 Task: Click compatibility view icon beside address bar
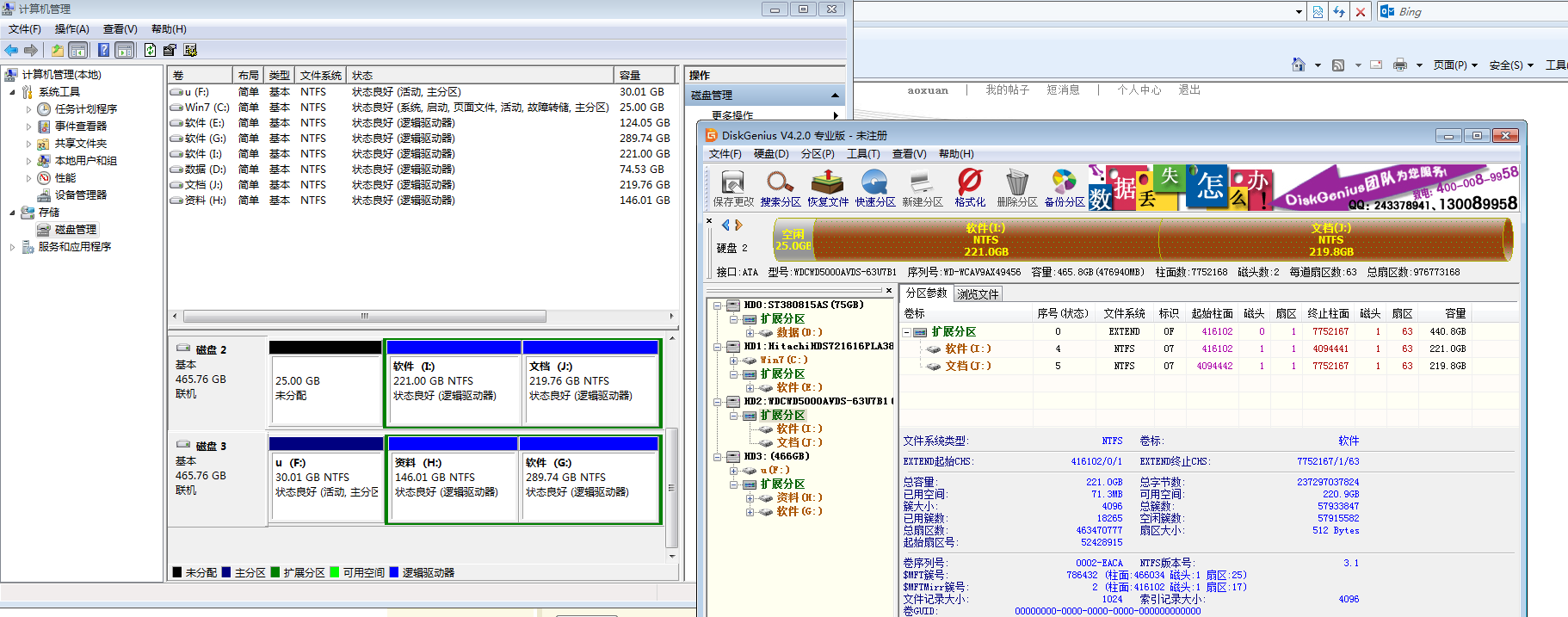click(x=1318, y=12)
